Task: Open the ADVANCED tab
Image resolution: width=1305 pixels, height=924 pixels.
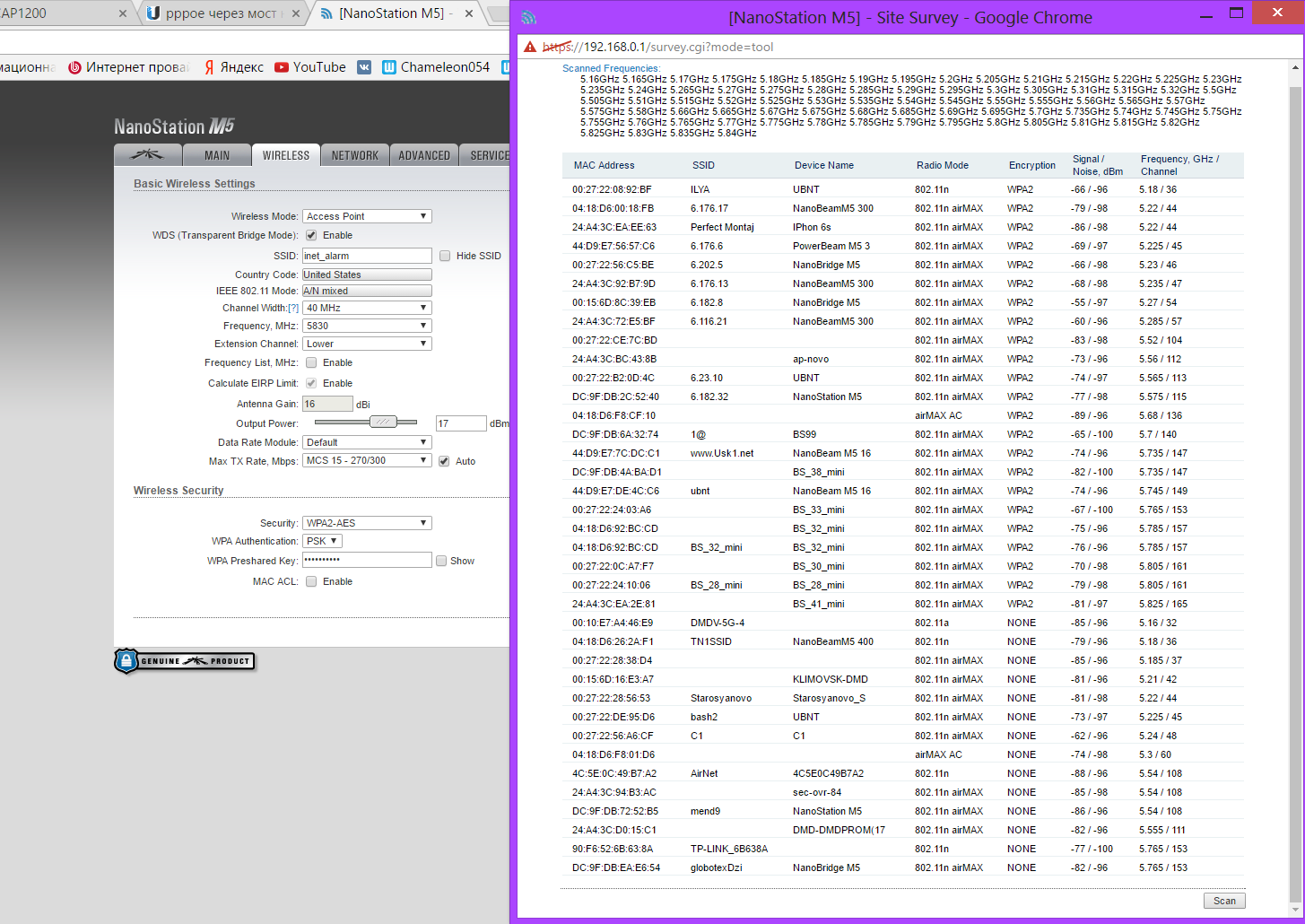Action: (424, 155)
